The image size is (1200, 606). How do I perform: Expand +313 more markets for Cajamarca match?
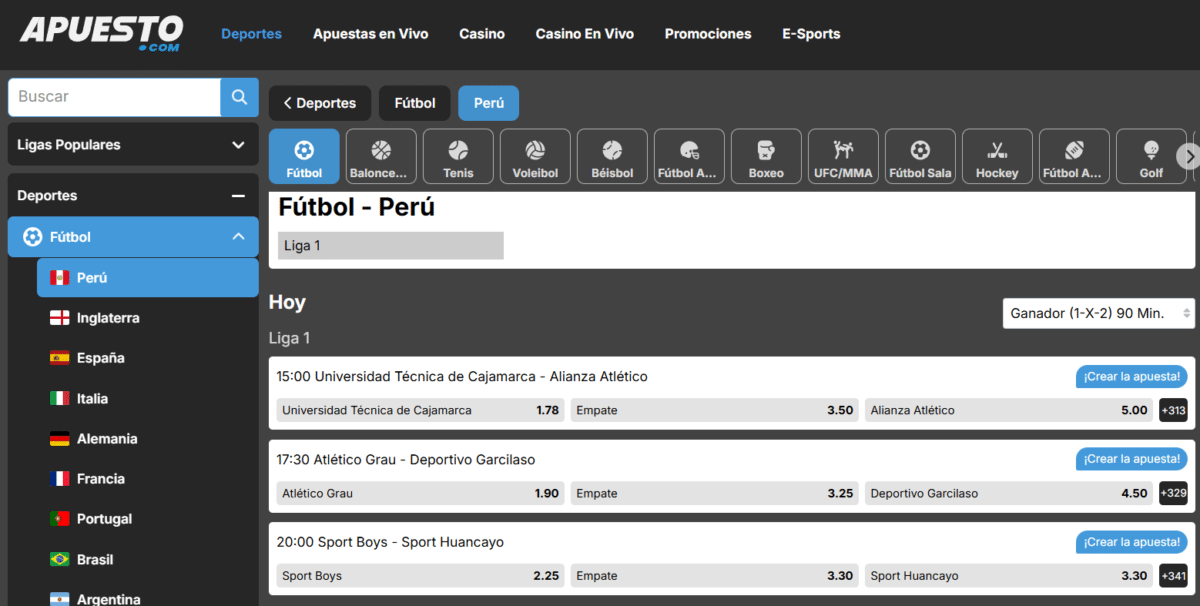tap(1173, 410)
